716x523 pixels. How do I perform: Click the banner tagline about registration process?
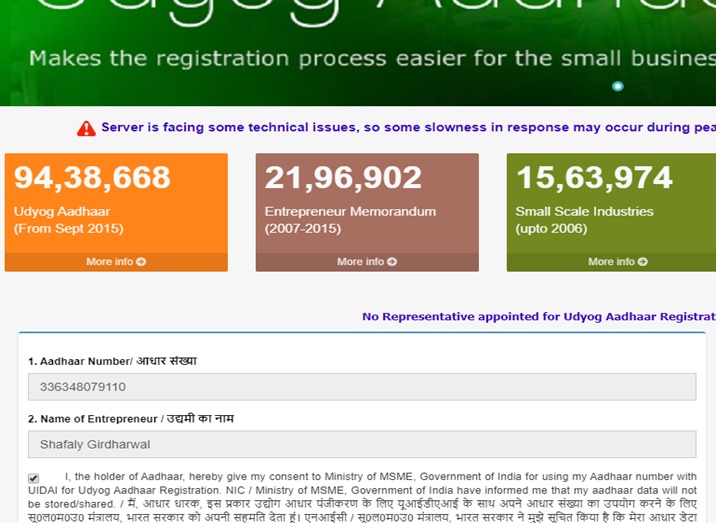point(372,58)
